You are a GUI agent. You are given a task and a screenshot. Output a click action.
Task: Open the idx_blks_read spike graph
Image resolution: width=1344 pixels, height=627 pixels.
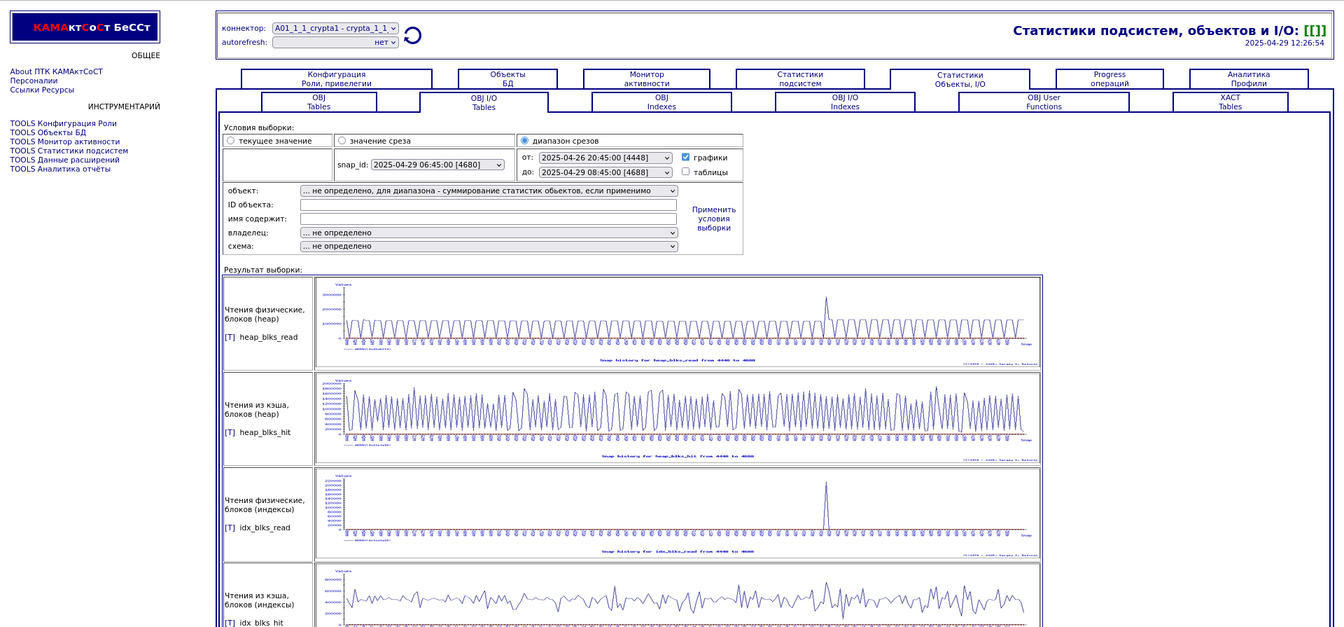pyautogui.click(x=678, y=512)
